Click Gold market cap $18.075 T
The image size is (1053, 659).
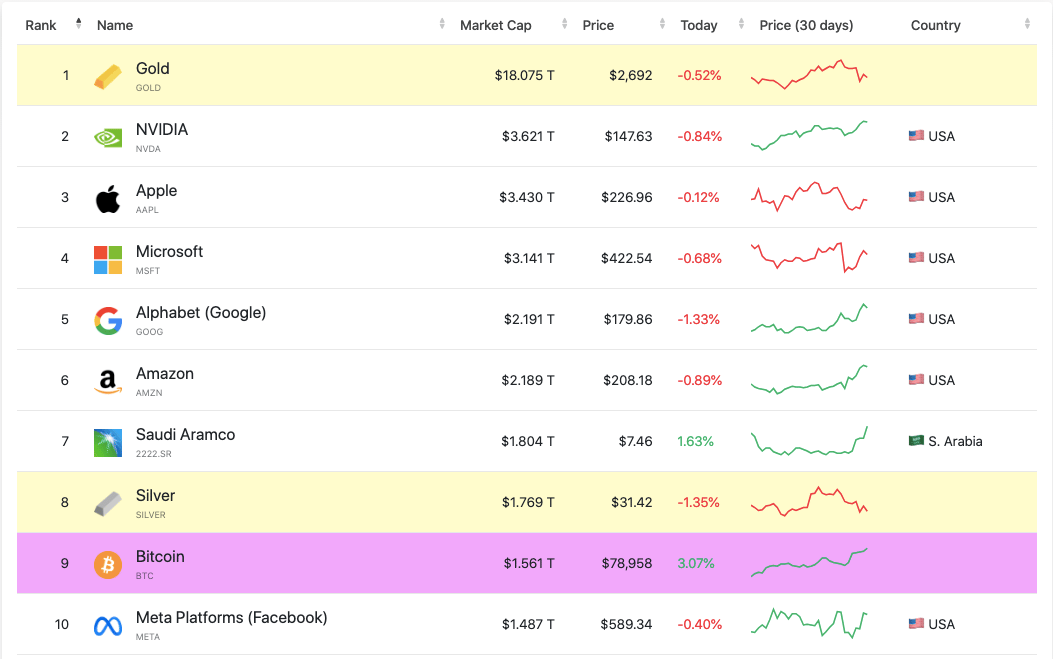point(524,75)
